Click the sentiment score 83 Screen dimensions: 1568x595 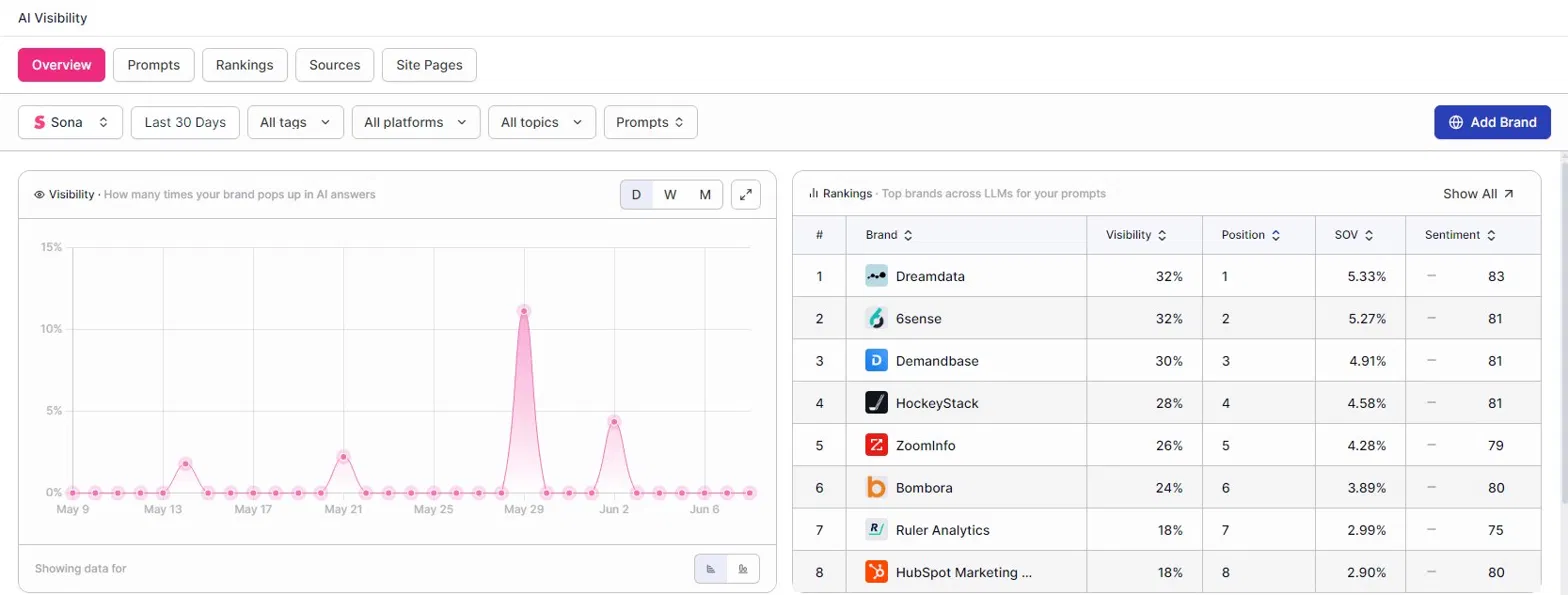1496,276
